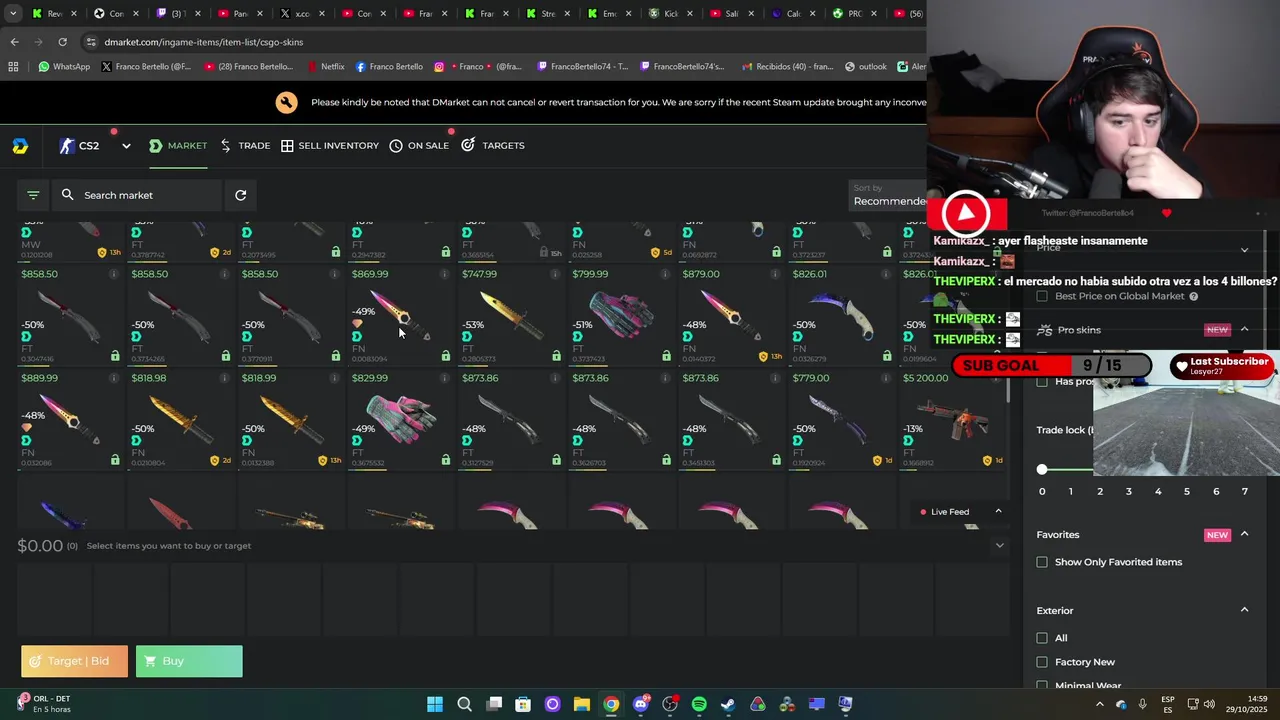Click the help icon beside Best Price on Global Market
Viewport: 1280px width, 720px height.
coord(1194,296)
